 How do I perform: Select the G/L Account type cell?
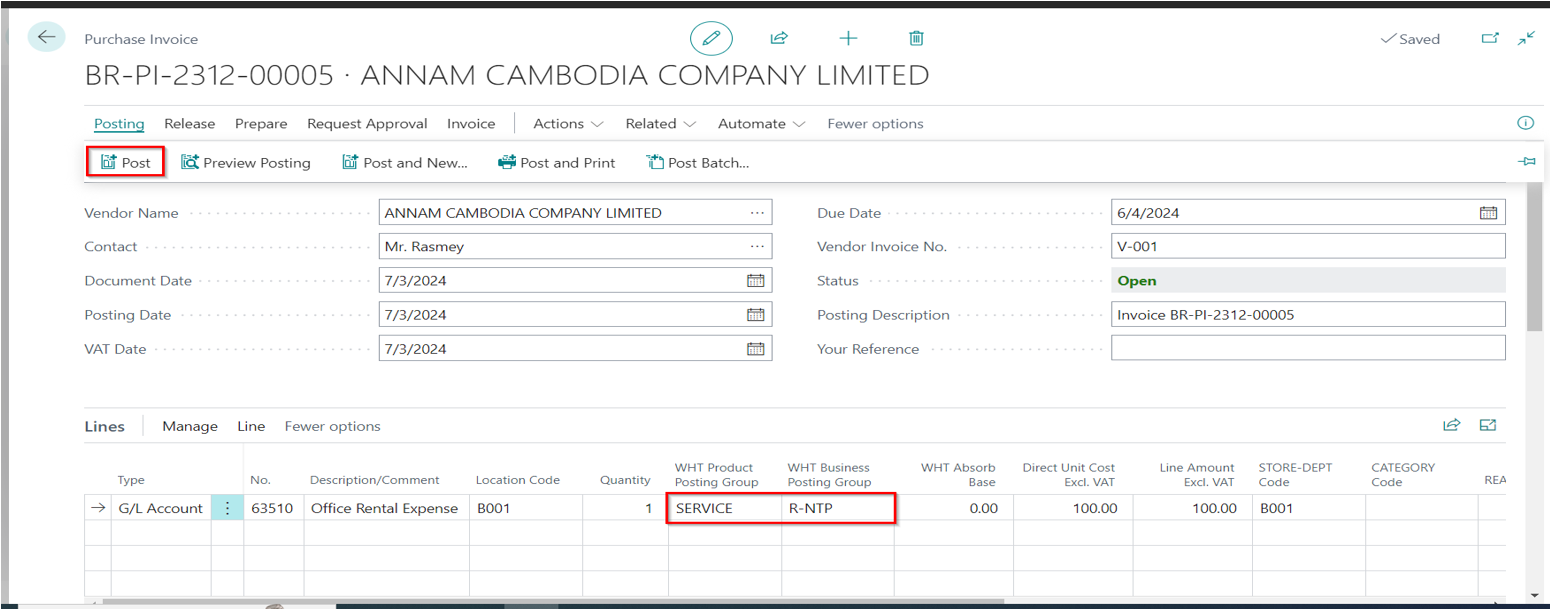(160, 508)
